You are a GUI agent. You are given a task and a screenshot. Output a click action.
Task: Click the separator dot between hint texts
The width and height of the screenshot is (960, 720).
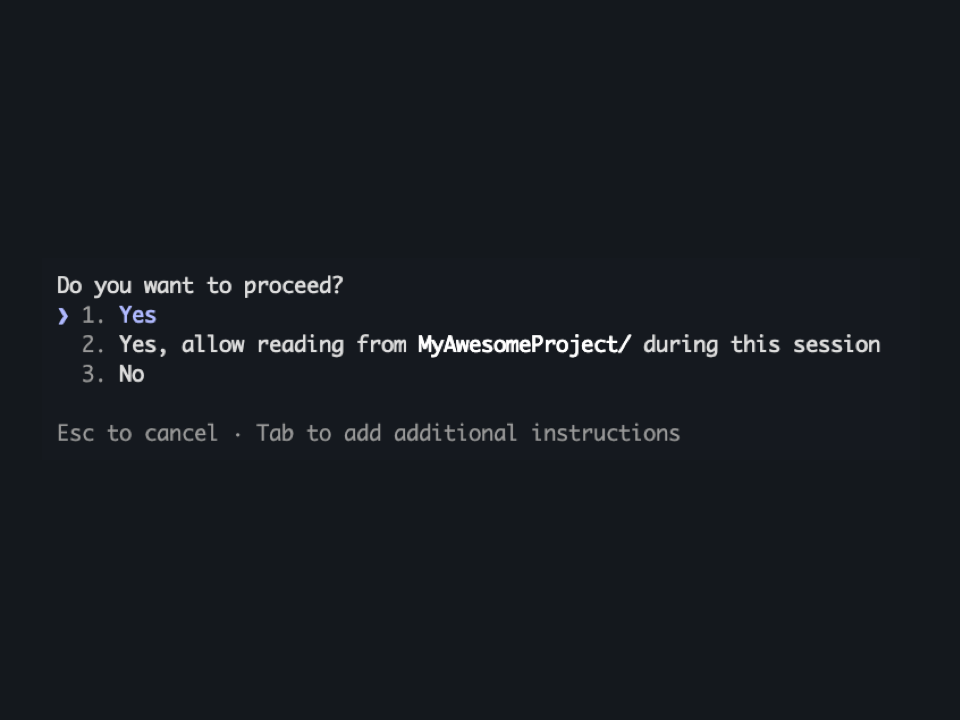[238, 433]
